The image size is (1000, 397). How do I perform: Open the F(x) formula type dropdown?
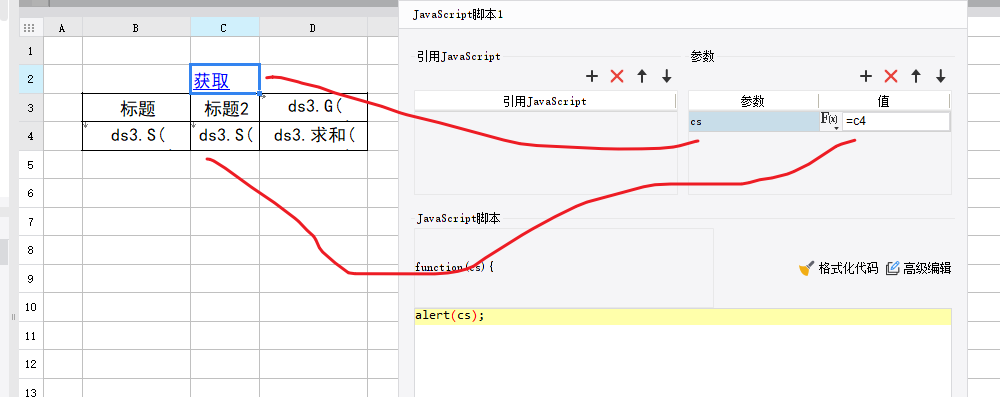[830, 121]
